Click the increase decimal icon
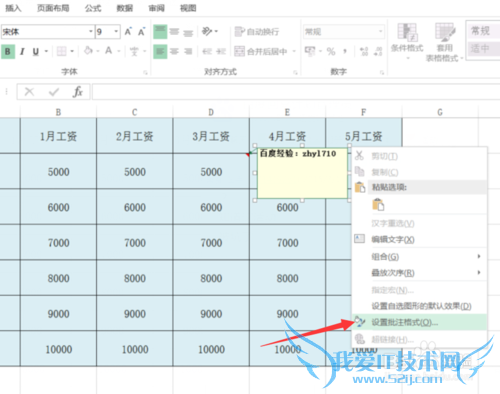 click(x=364, y=51)
